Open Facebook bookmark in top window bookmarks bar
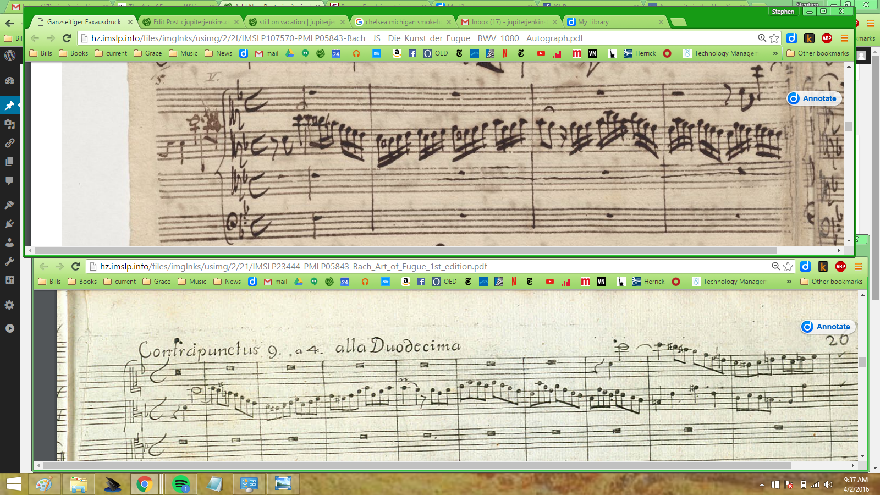 pyautogui.click(x=412, y=54)
